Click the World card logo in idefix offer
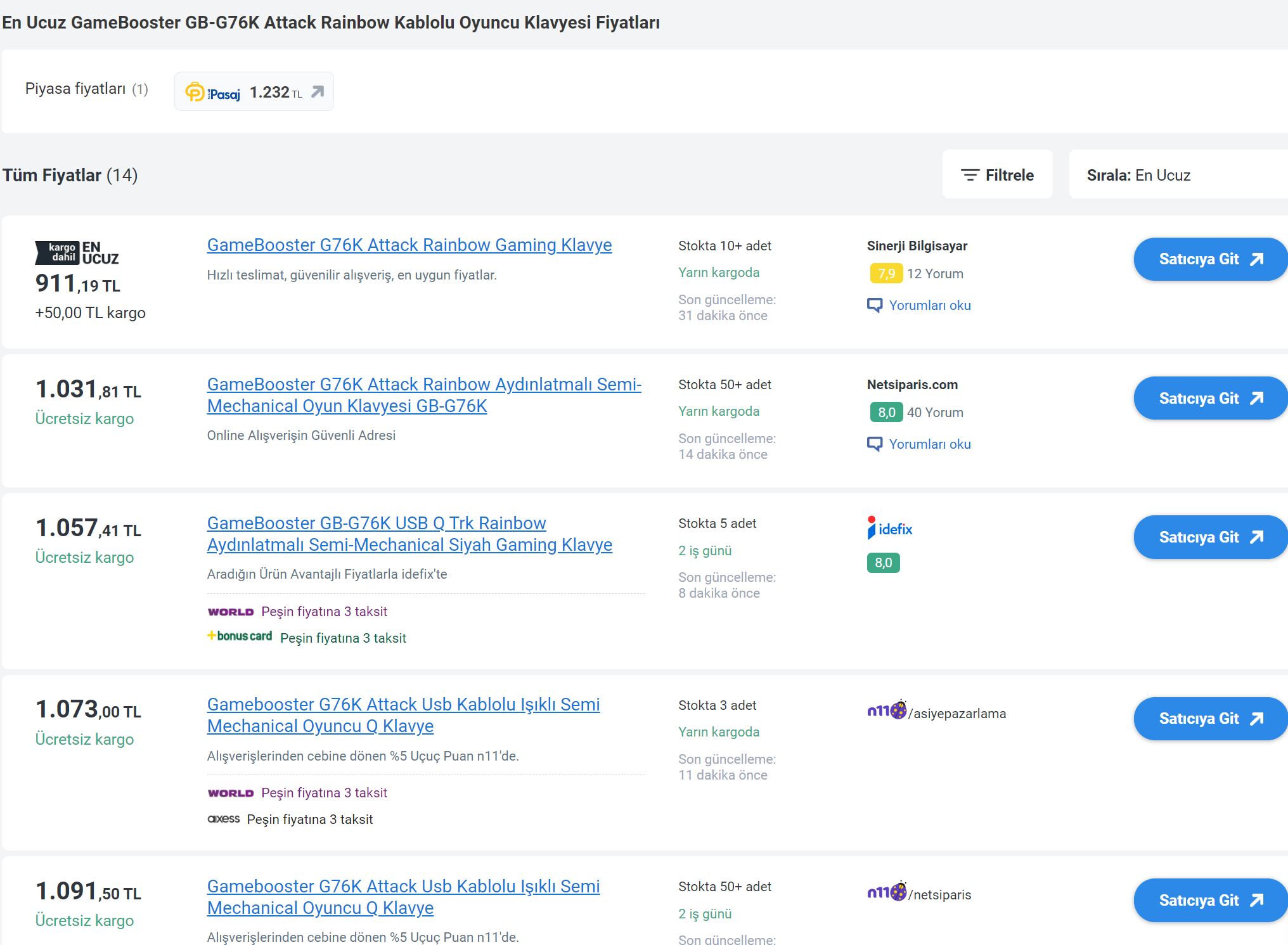 click(231, 612)
